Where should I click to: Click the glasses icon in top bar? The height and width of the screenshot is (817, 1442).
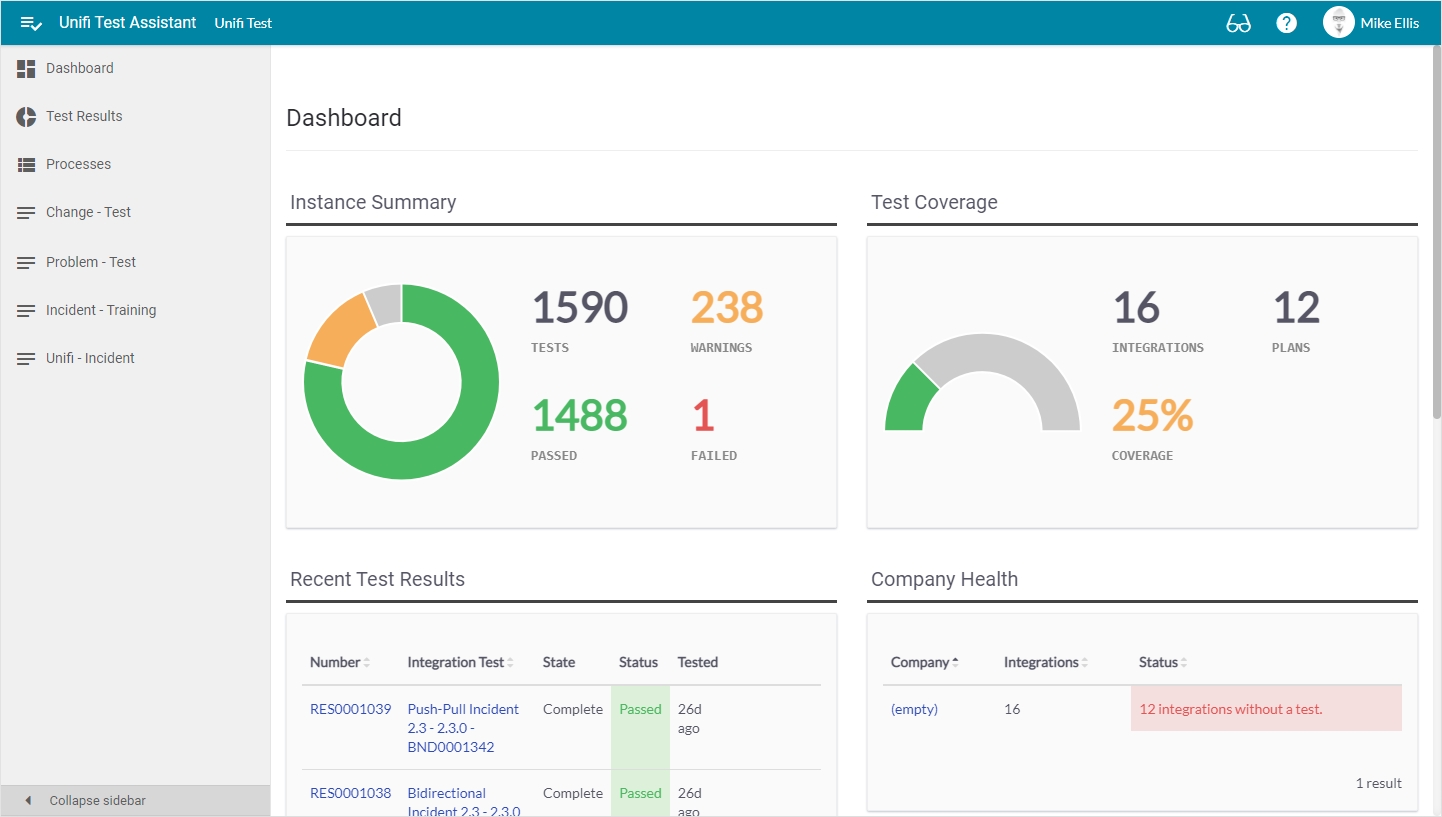(1238, 23)
